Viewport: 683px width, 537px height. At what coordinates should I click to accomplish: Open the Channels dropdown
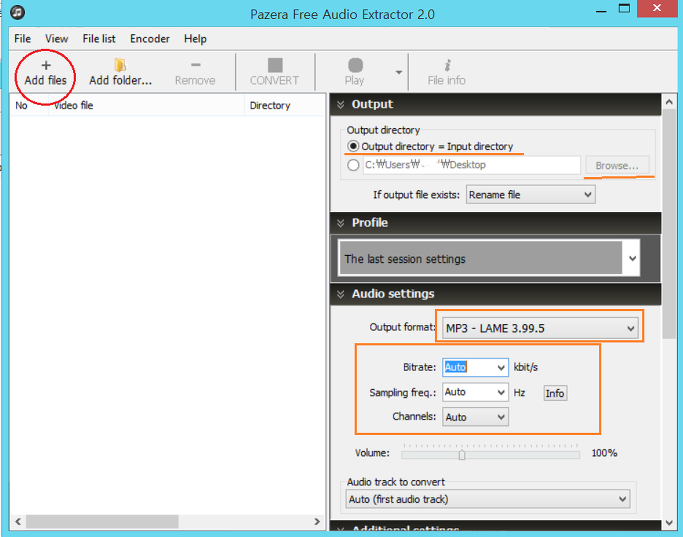pos(475,417)
